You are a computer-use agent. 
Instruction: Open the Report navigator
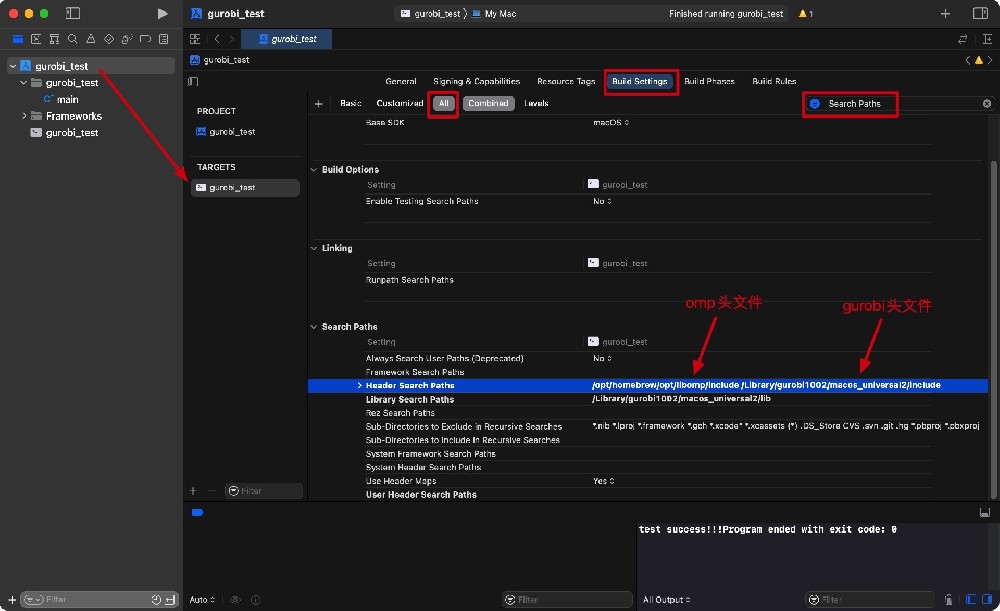point(163,39)
